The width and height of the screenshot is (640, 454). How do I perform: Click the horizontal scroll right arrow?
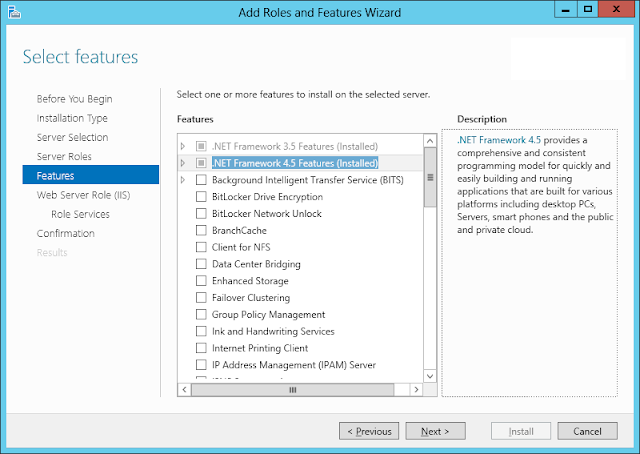[416, 389]
